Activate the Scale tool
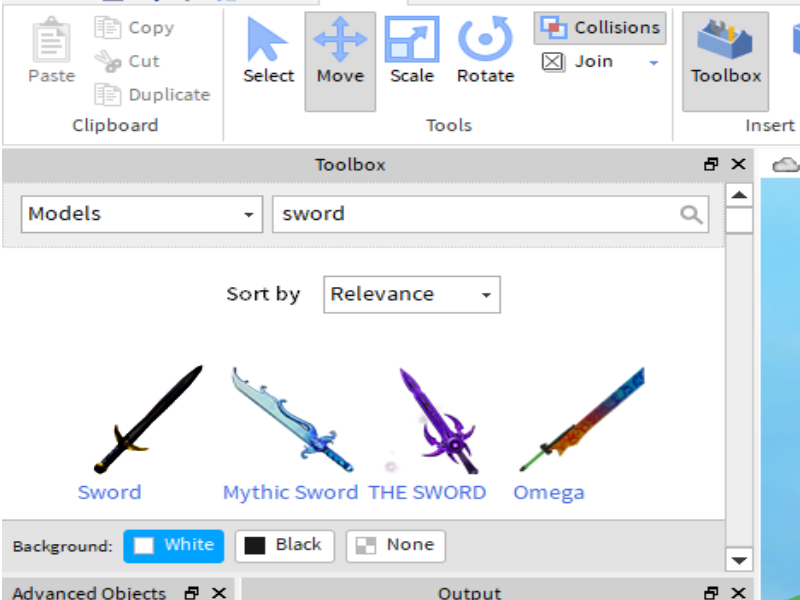 click(x=412, y=57)
